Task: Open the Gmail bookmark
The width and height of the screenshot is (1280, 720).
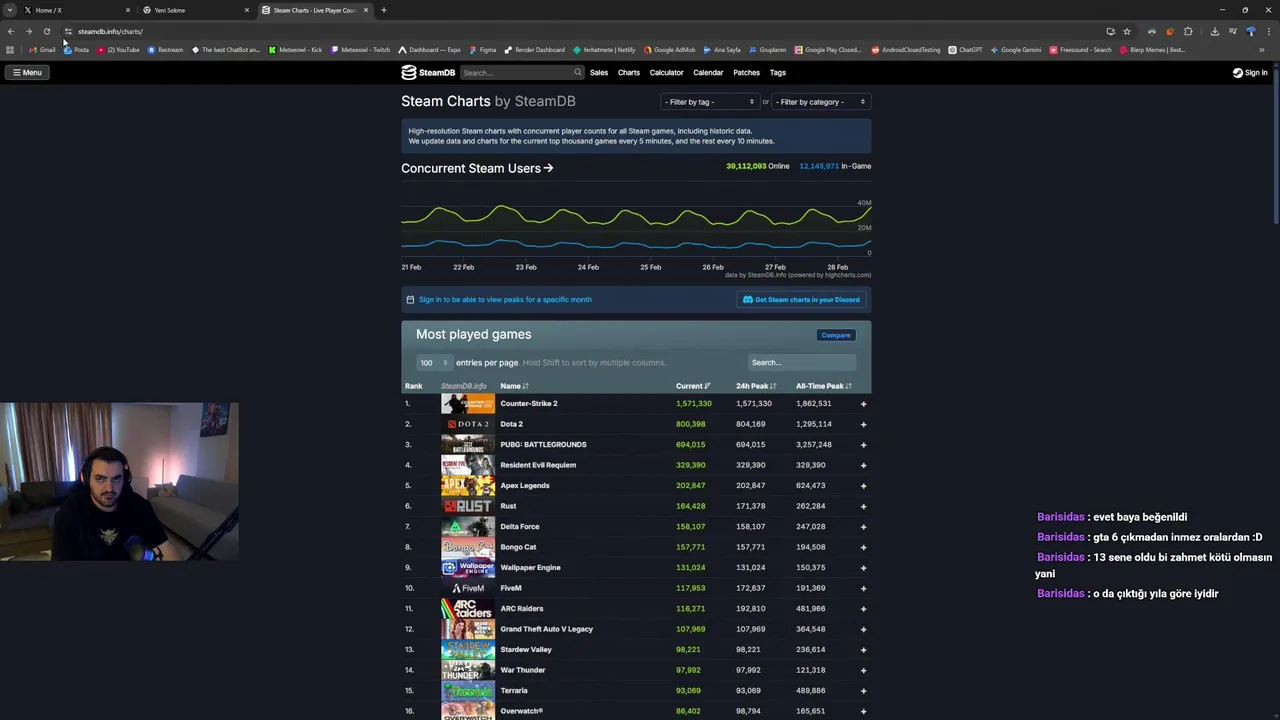Action: point(42,50)
